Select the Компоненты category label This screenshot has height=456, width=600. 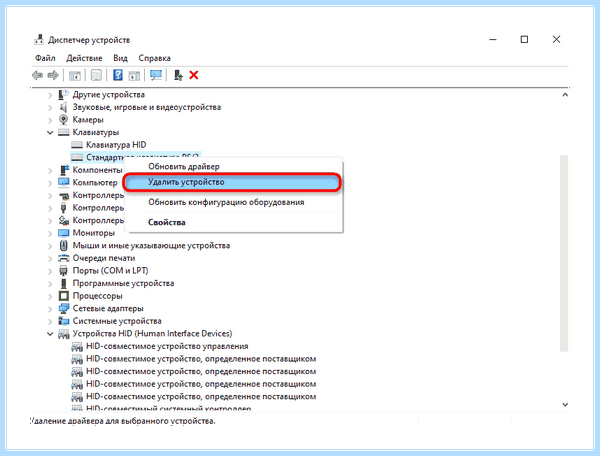(98, 170)
